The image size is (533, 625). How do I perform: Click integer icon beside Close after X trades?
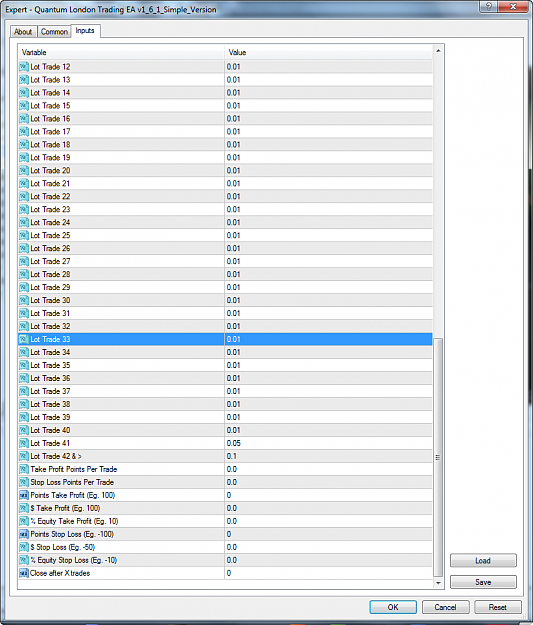[x=24, y=573]
